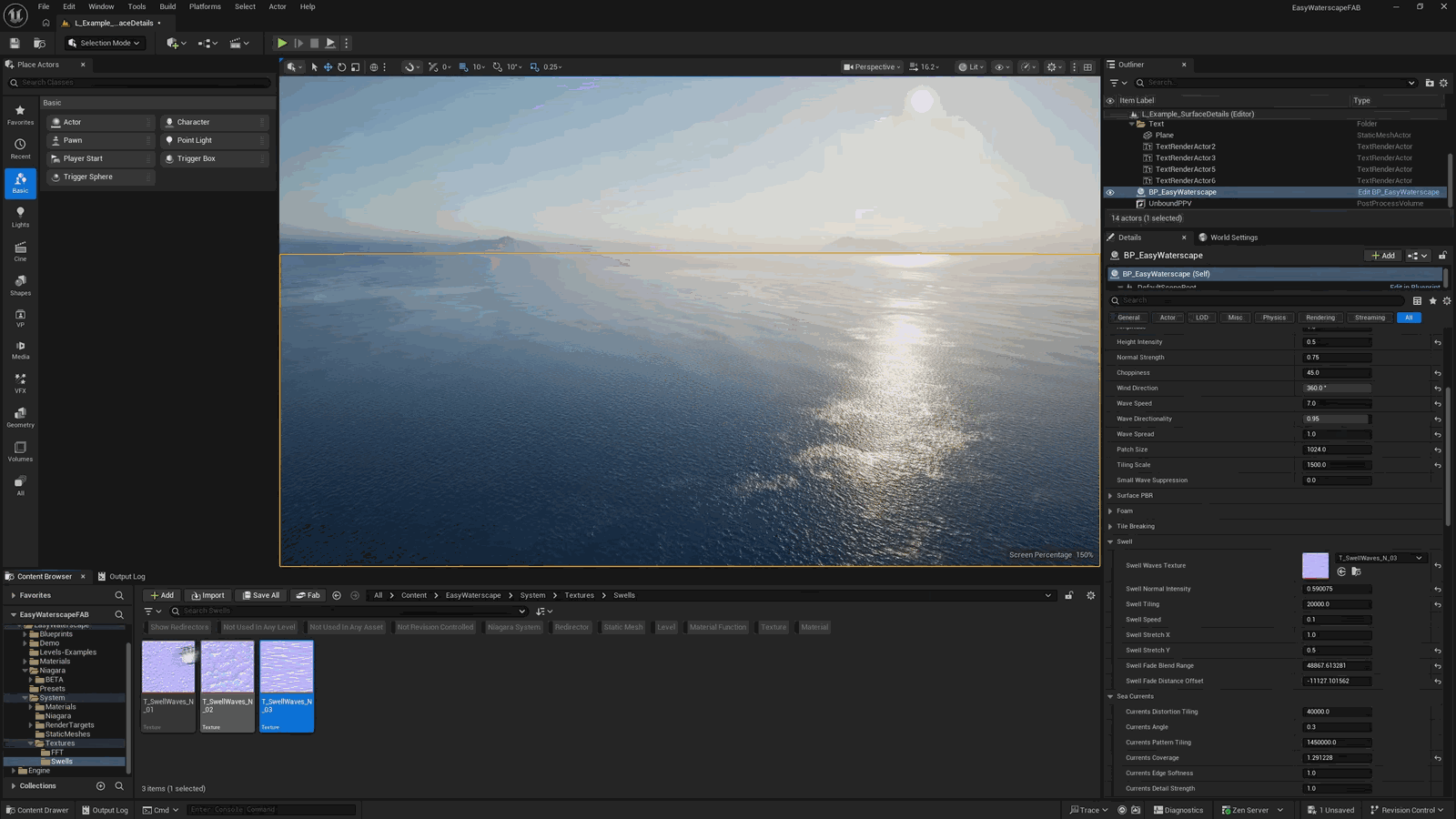This screenshot has height=819, width=1456.
Task: Click the Save All button
Action: [x=261, y=595]
